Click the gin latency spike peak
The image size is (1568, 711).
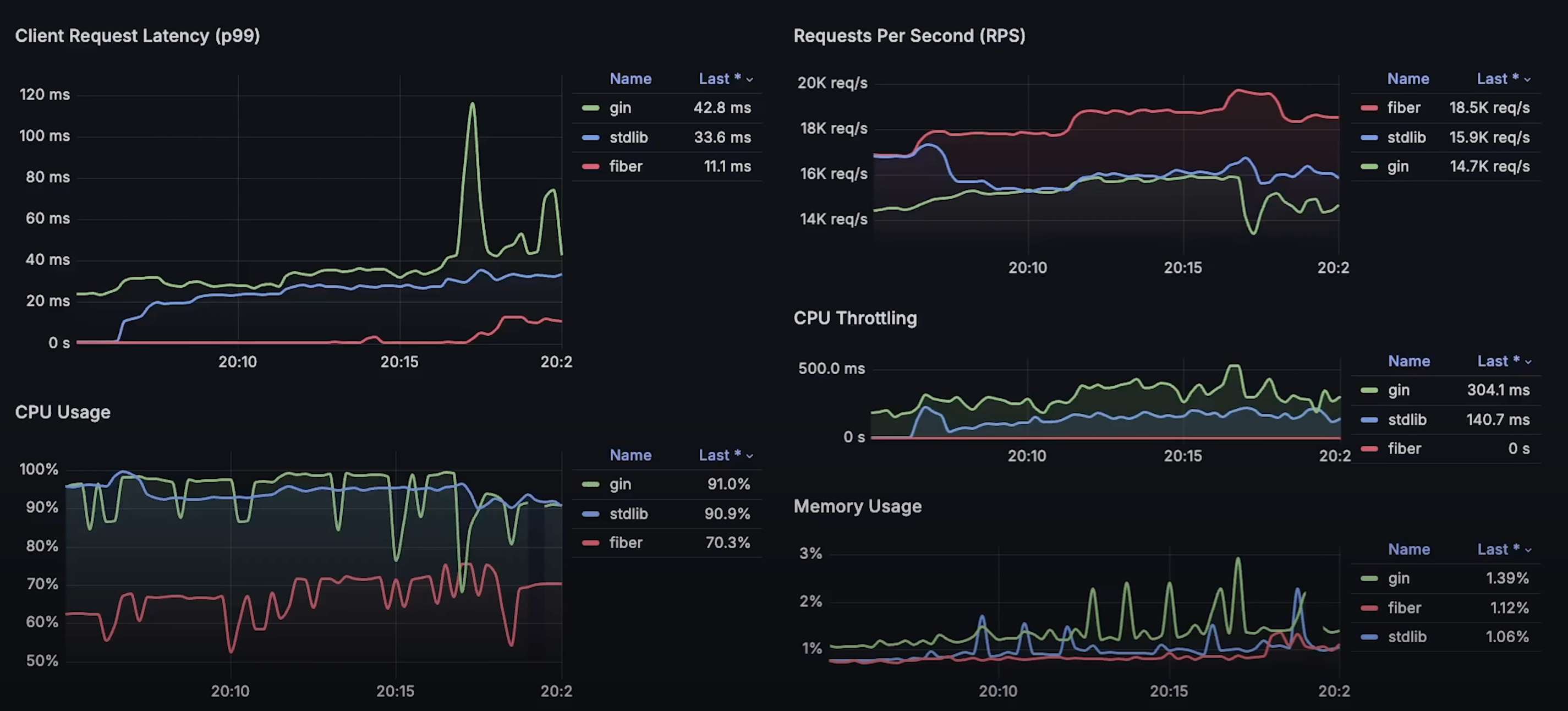(473, 105)
